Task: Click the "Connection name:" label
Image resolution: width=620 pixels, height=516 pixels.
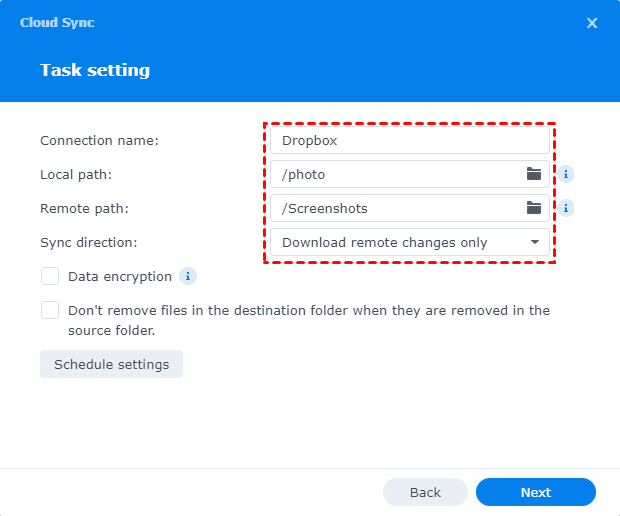Action: point(99,140)
